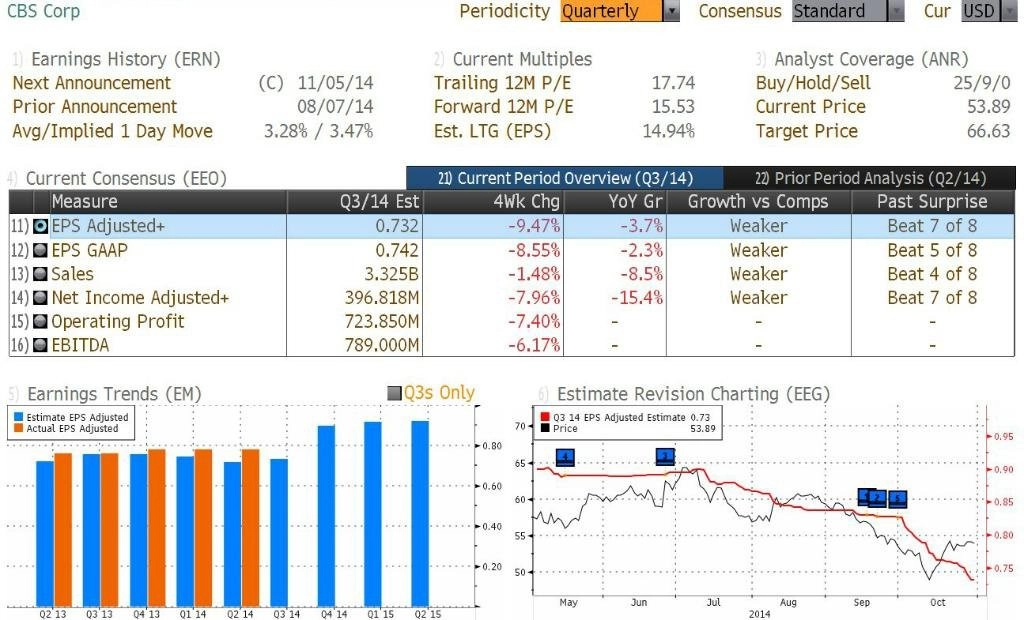This screenshot has width=1024, height=620.
Task: Click the -9.47% four-week change value
Action: coord(534,226)
